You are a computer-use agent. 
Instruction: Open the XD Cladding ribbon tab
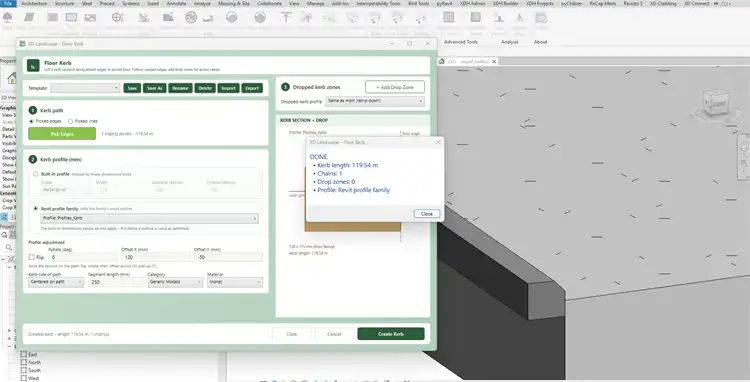pyautogui.click(x=663, y=3)
